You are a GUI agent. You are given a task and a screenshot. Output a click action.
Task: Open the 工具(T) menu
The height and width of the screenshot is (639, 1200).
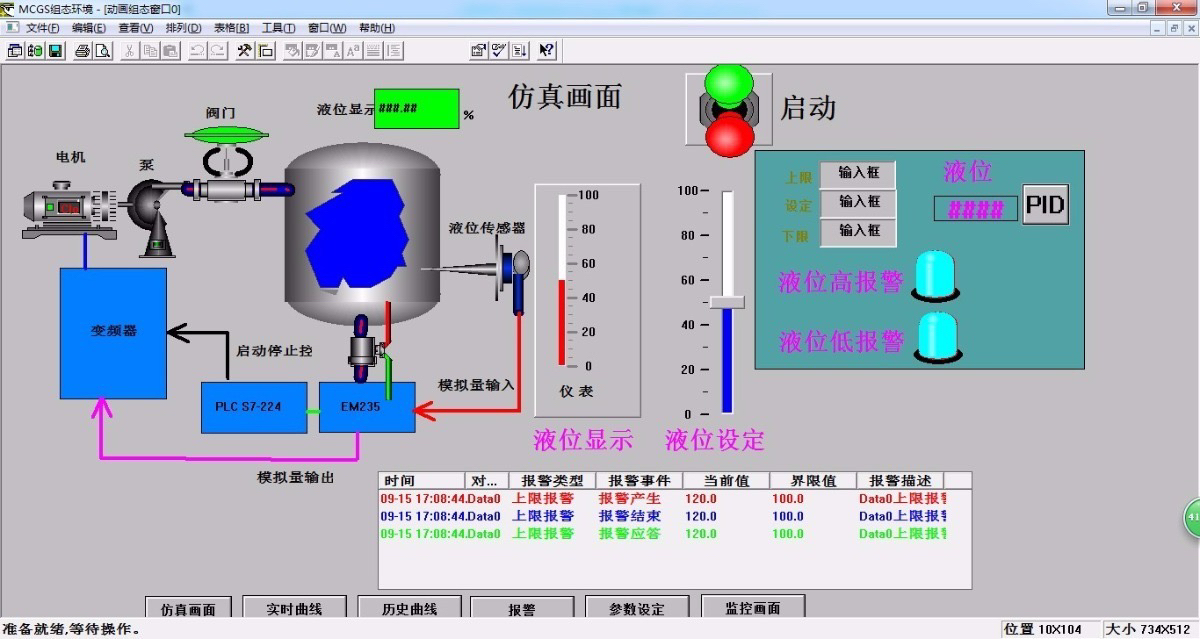pos(278,28)
